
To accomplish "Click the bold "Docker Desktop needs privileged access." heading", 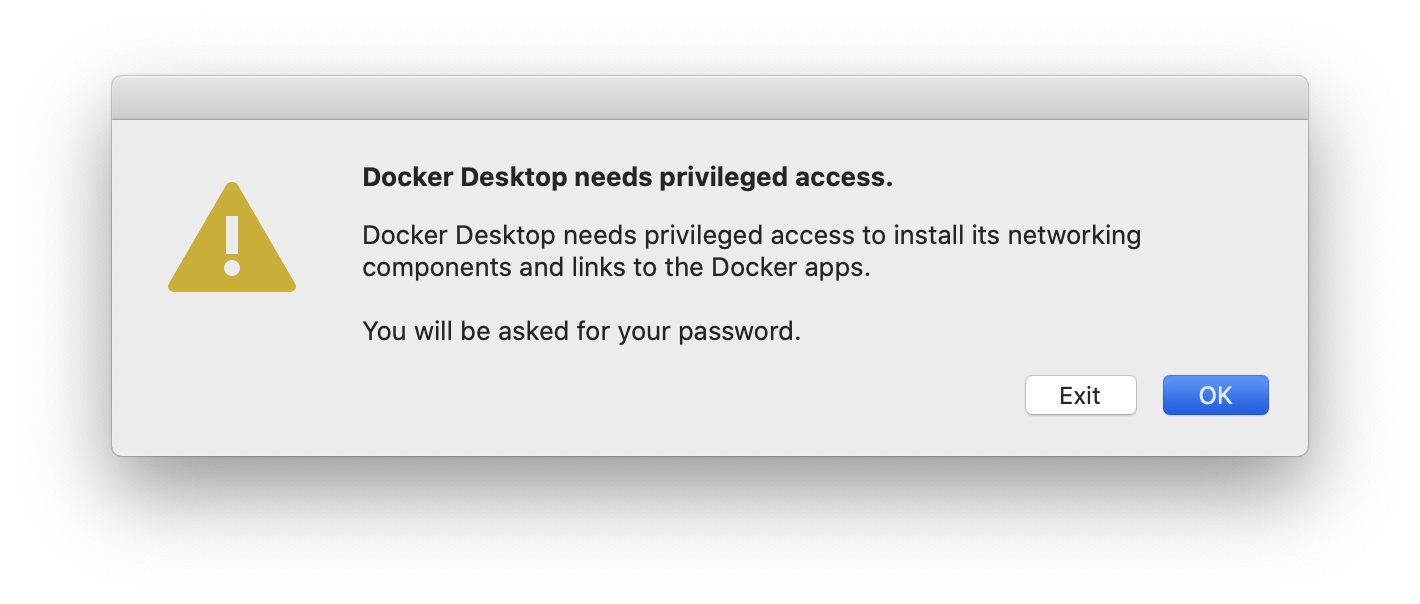I will pos(627,178).
